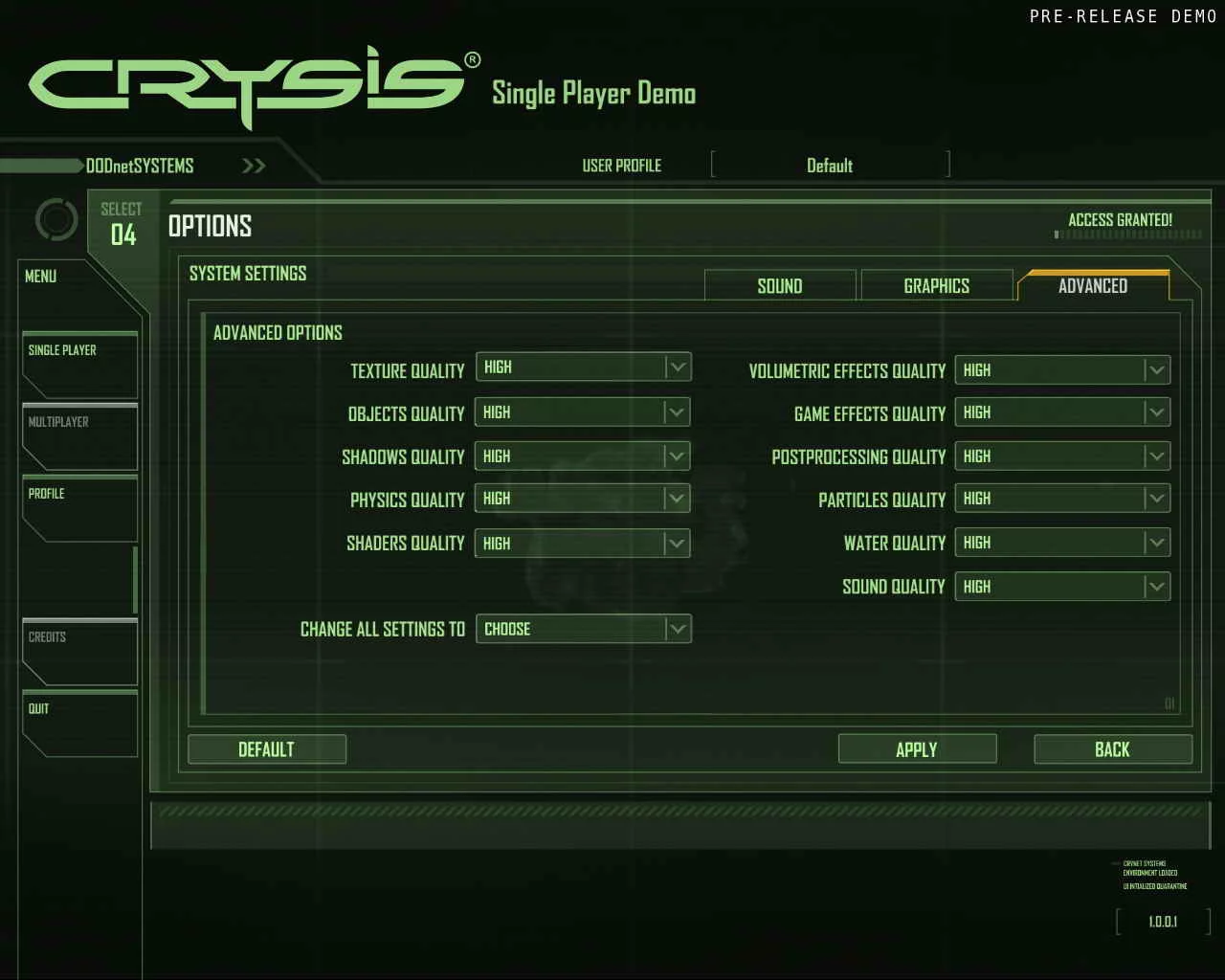Open the Change All Settings To dropdown
The width and height of the screenshot is (1225, 980).
click(583, 629)
